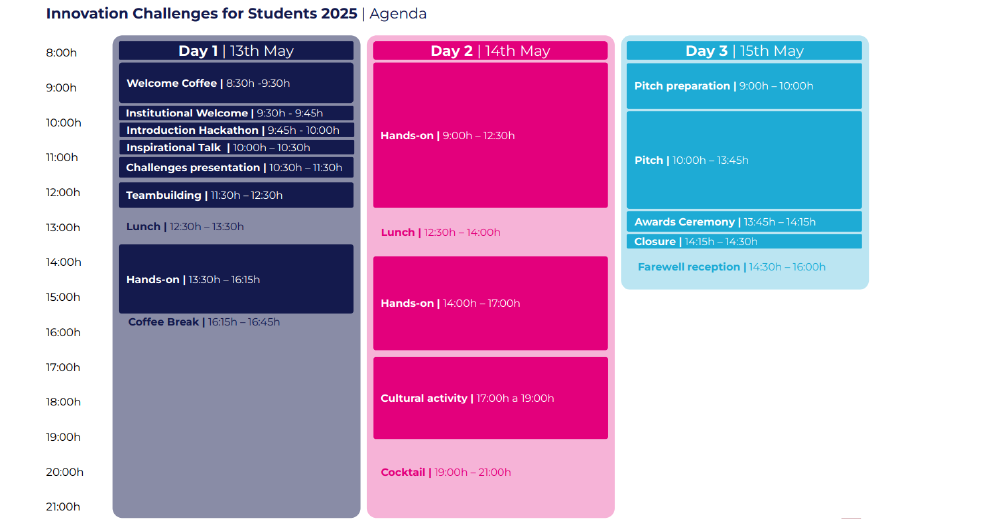Click the Awards Ceremony session
Screen dimensions: 1000x519
click(x=744, y=222)
